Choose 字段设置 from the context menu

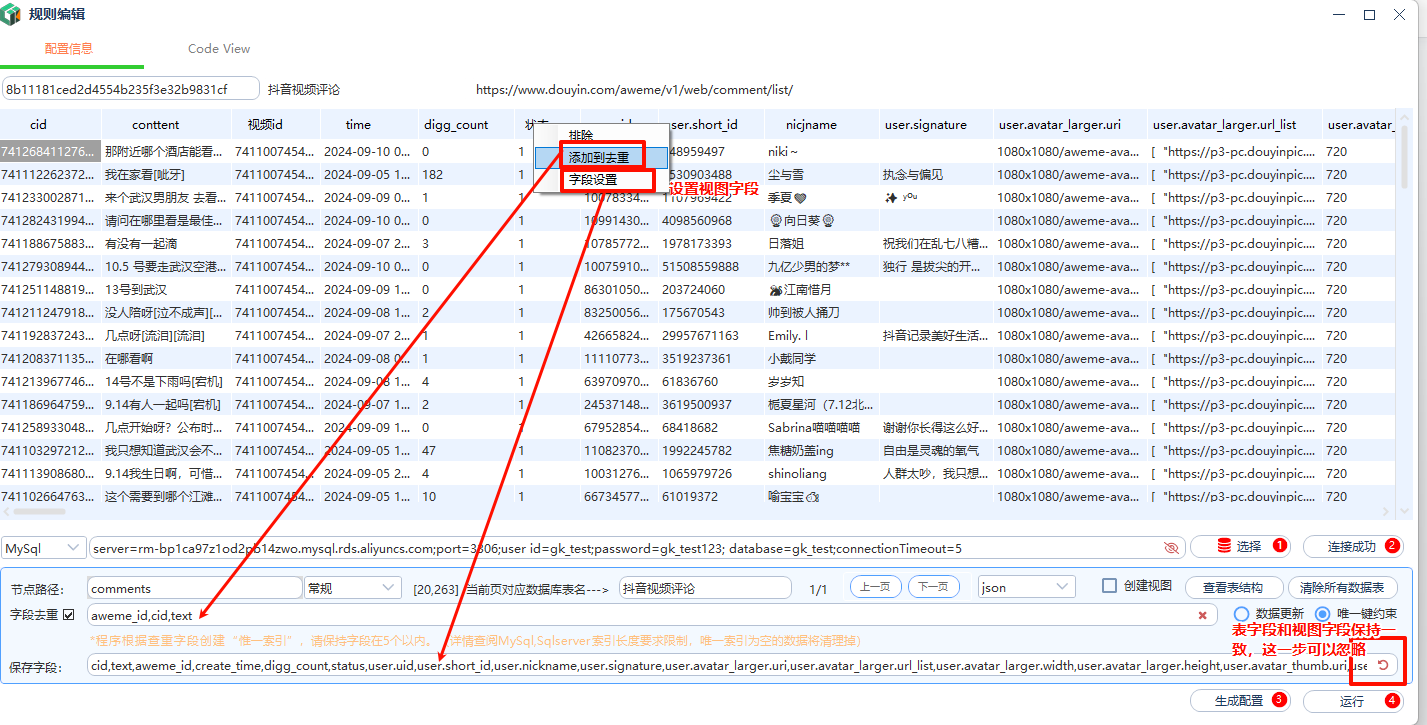pos(593,180)
